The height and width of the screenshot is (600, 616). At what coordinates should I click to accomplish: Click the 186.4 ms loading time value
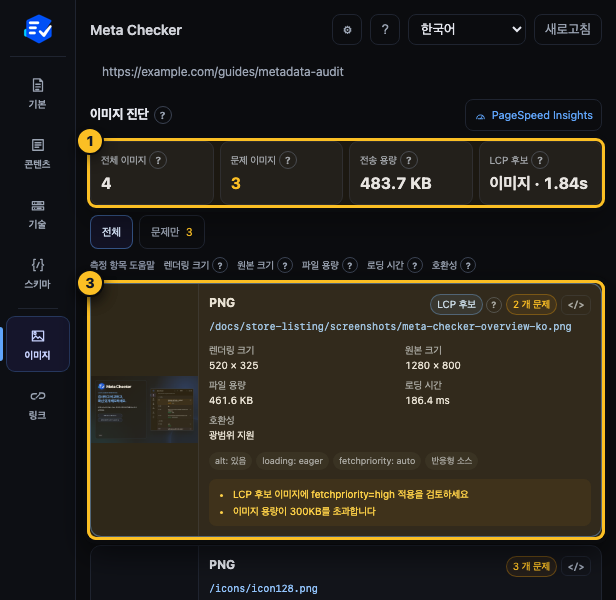pyautogui.click(x=427, y=401)
